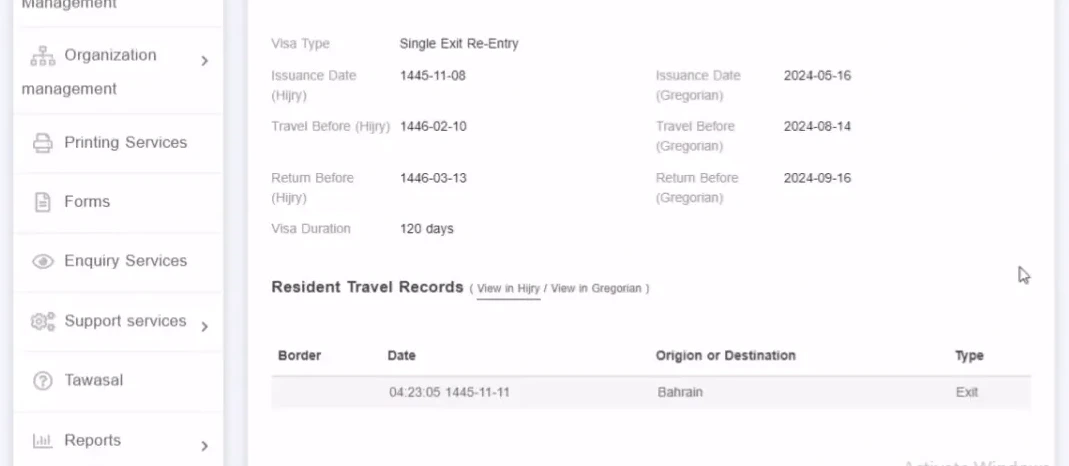Image resolution: width=1069 pixels, height=466 pixels.
Task: Click the Date column header
Action: coord(402,356)
